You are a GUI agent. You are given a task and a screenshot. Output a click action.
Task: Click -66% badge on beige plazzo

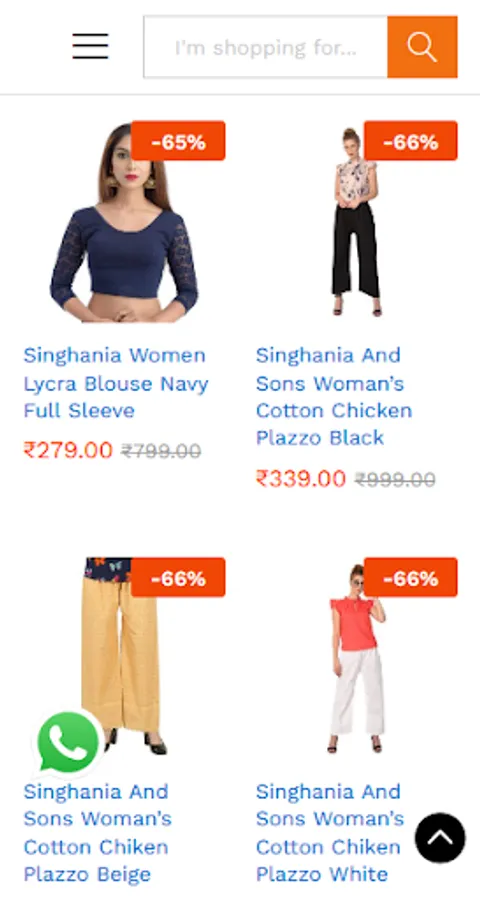178,577
